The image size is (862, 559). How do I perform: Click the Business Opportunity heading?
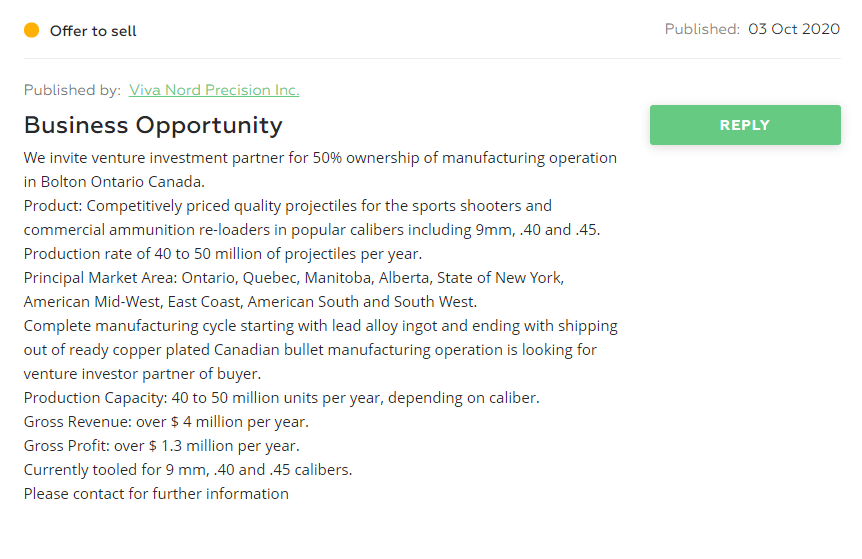coord(153,125)
